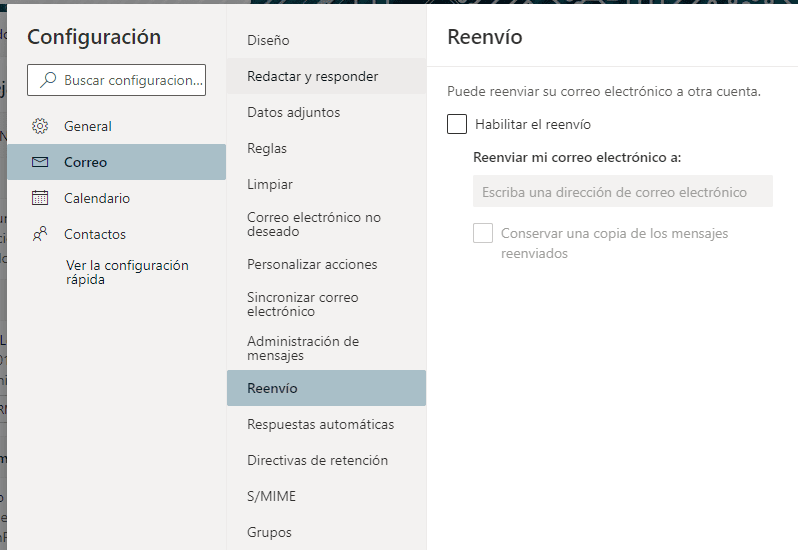
Task: Go to S/MIME settings
Action: [271, 496]
